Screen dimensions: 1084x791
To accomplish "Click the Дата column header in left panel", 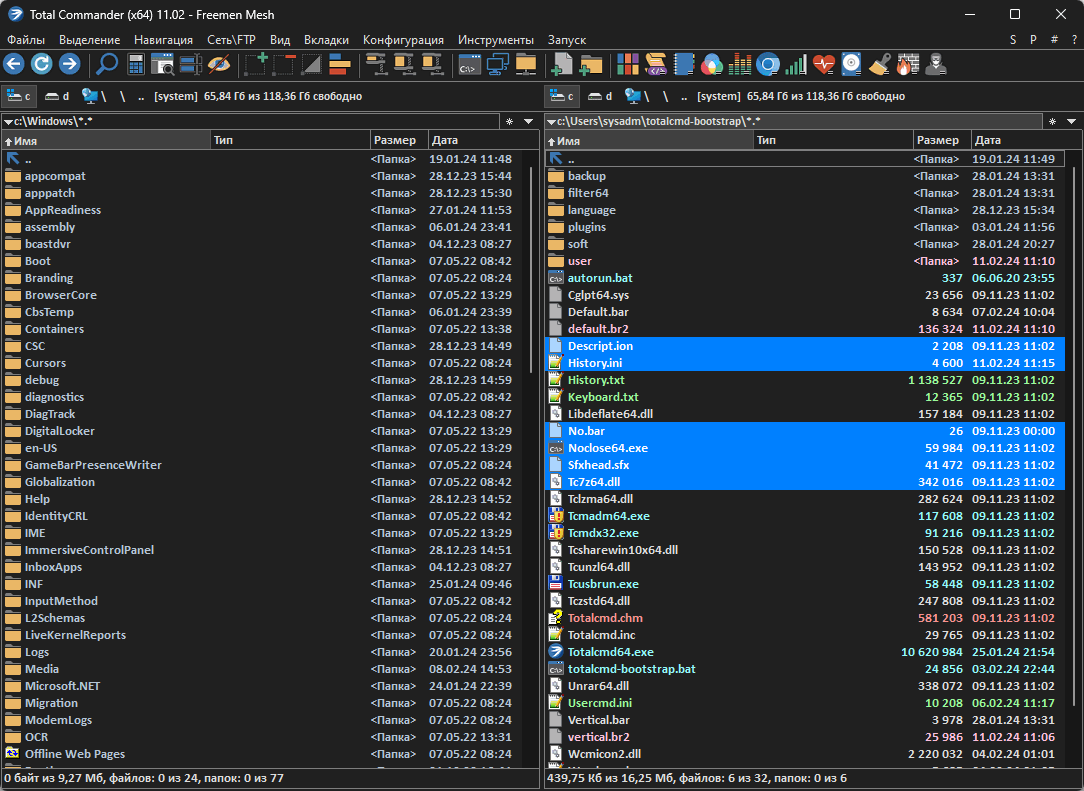I will (446, 140).
